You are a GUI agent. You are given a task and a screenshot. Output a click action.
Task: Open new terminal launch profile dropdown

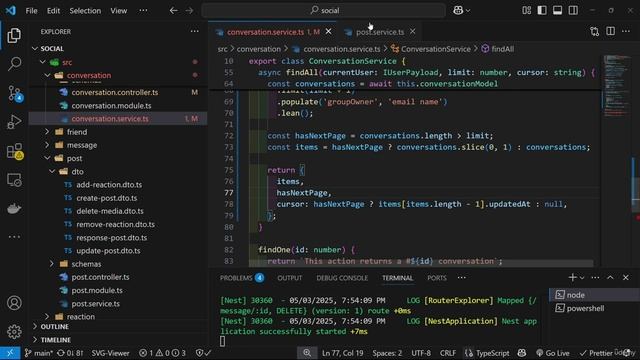[x=582, y=278]
